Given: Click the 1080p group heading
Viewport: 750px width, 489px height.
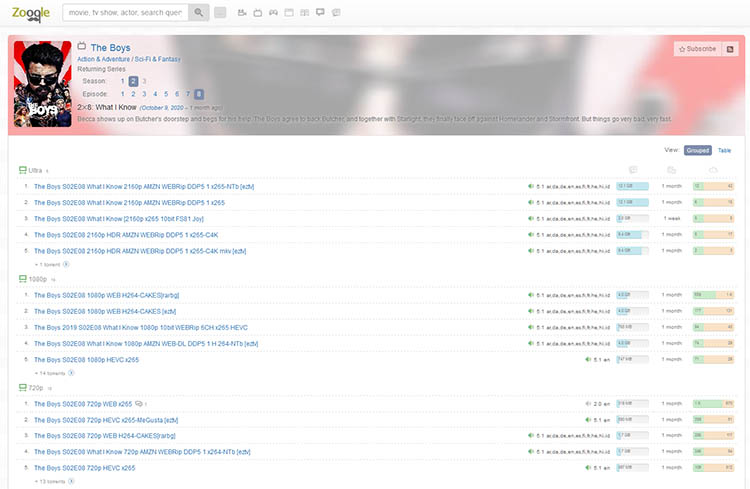Looking at the screenshot, I should [x=38, y=279].
